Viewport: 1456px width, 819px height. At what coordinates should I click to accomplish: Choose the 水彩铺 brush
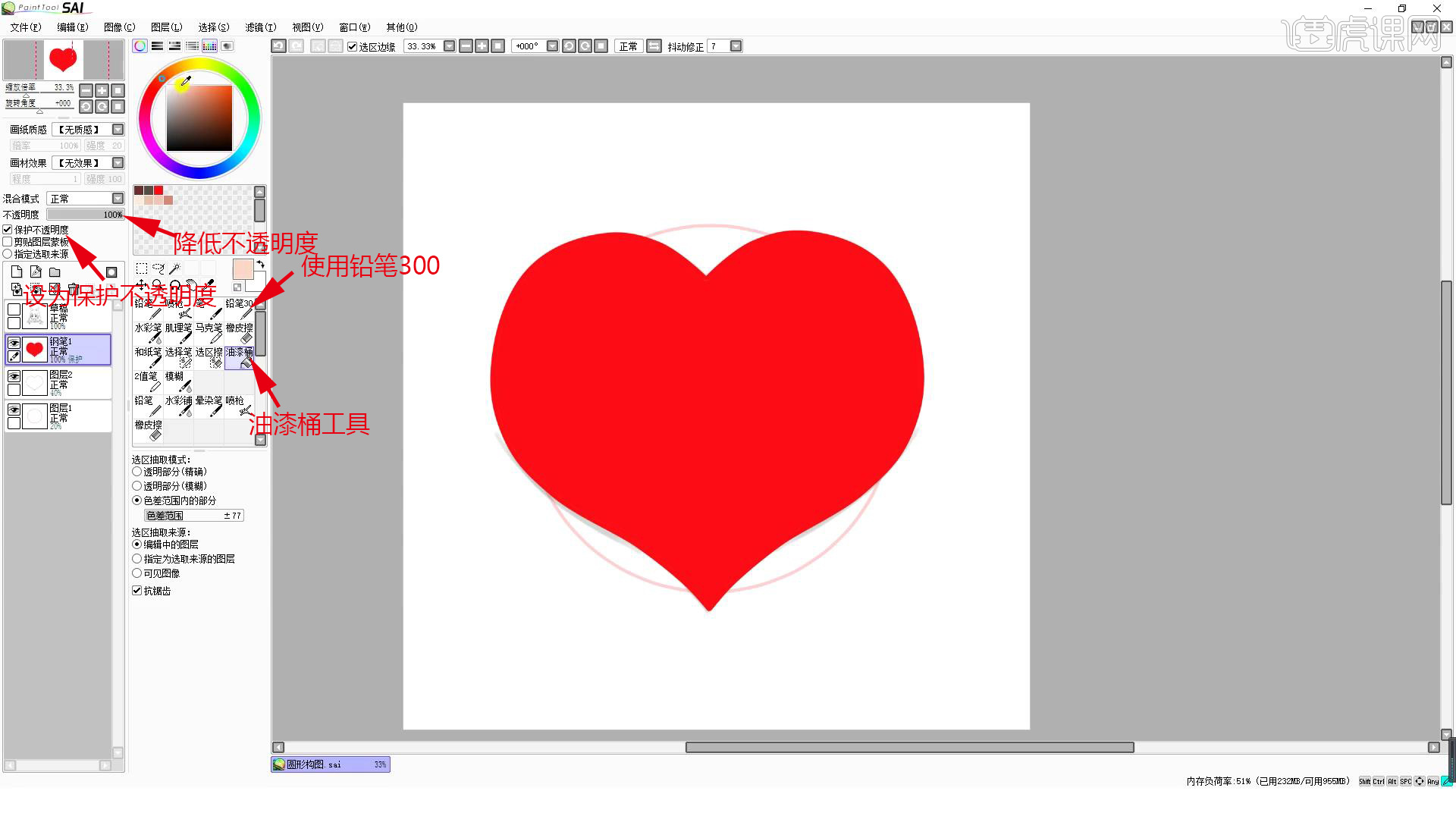tap(178, 406)
